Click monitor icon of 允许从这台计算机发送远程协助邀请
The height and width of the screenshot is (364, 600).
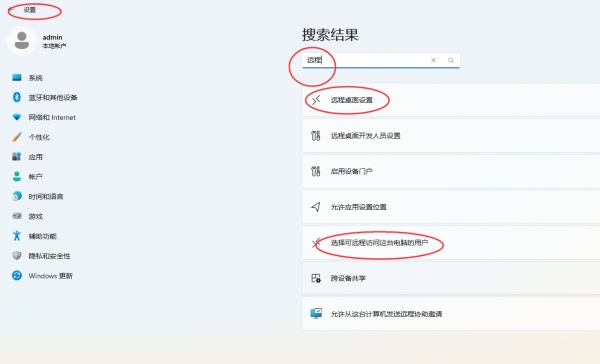point(316,313)
